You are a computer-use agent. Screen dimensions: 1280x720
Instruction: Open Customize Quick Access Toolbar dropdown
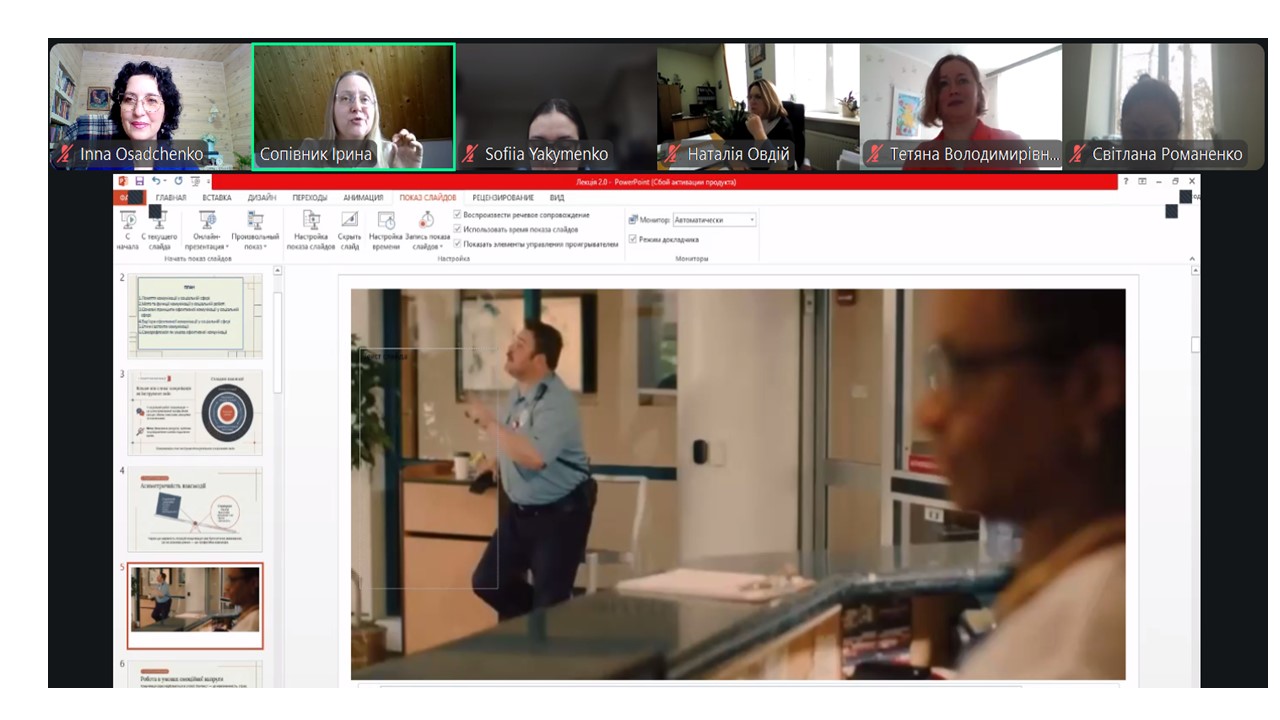(x=209, y=181)
